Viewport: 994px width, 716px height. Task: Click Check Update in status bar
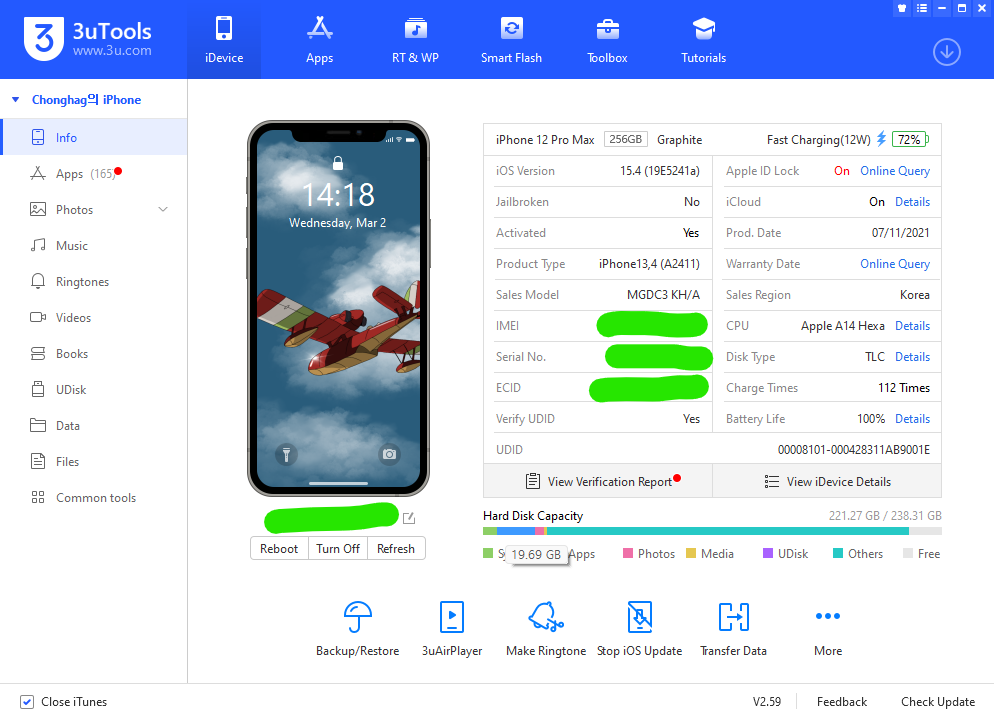[938, 701]
